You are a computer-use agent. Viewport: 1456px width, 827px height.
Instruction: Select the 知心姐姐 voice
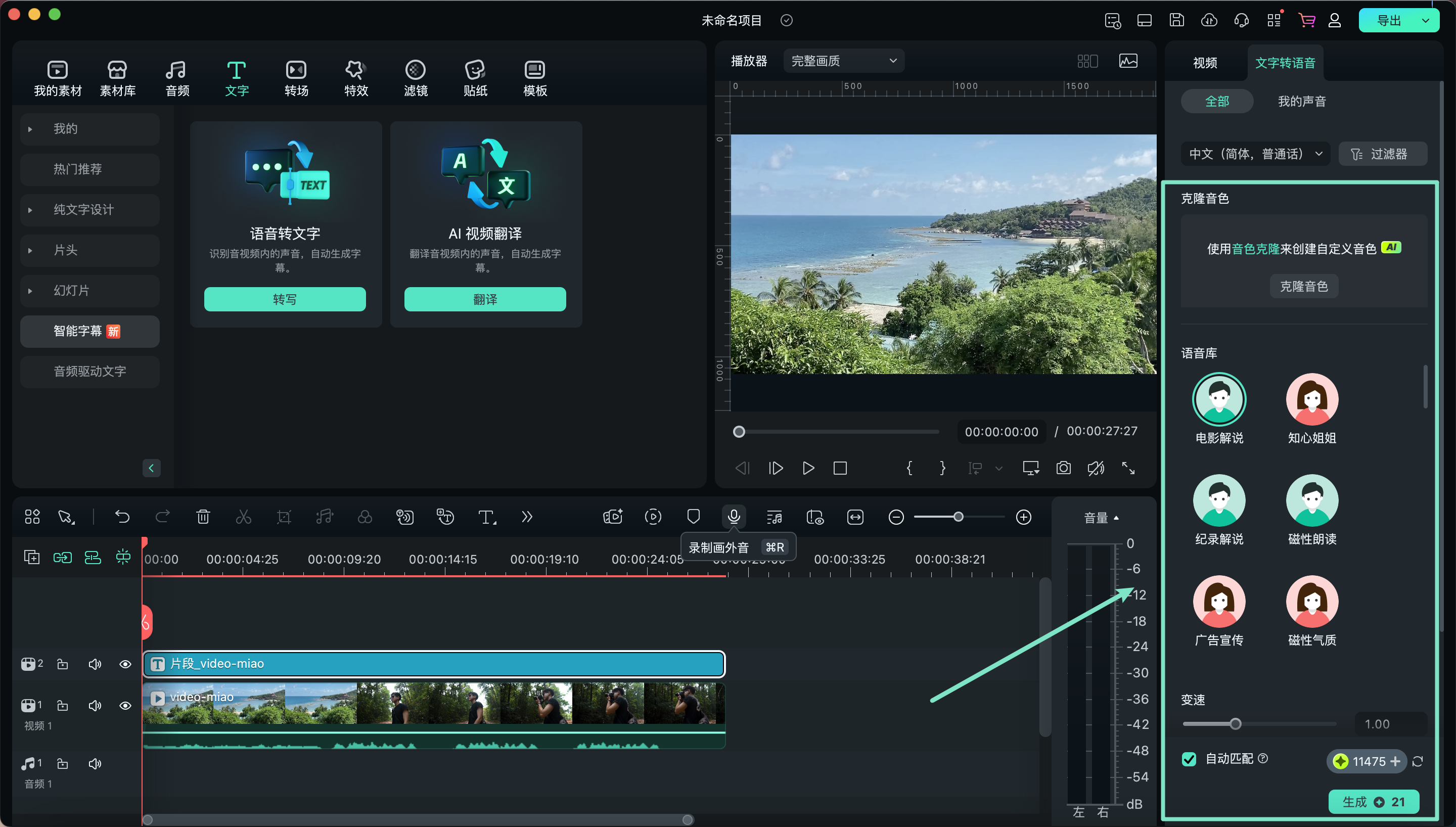click(x=1312, y=409)
